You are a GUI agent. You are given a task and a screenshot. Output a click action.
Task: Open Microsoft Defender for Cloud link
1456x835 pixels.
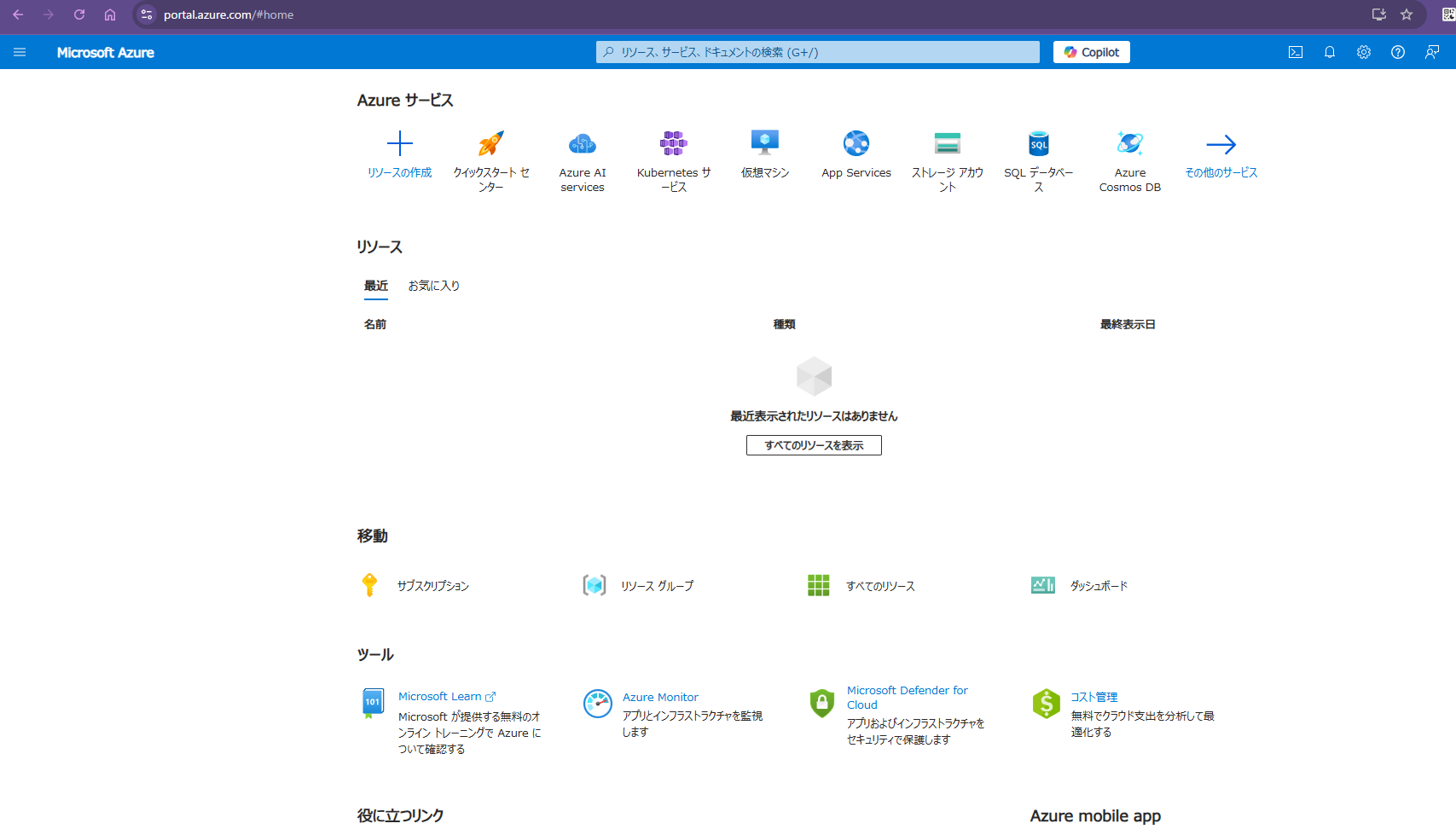pyautogui.click(x=908, y=698)
